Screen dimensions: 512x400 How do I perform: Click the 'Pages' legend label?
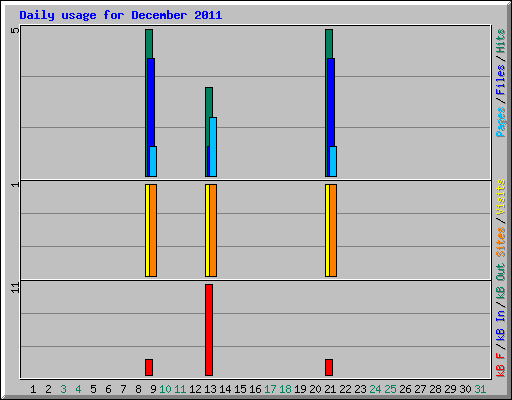501,122
